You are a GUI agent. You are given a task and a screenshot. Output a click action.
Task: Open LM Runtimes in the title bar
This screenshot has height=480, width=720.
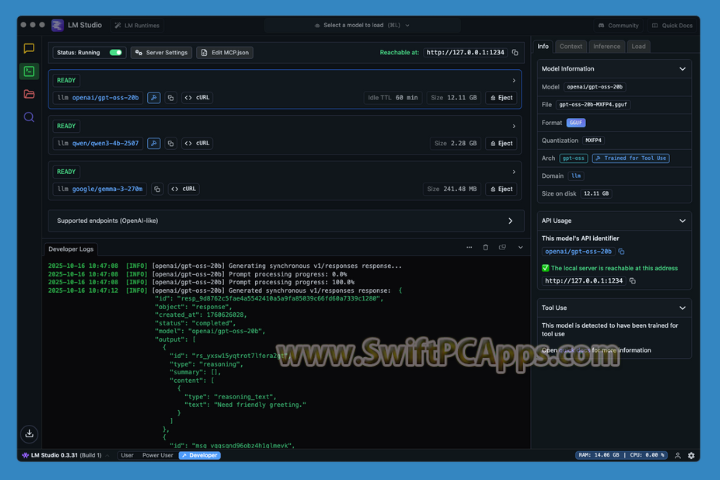coord(137,25)
